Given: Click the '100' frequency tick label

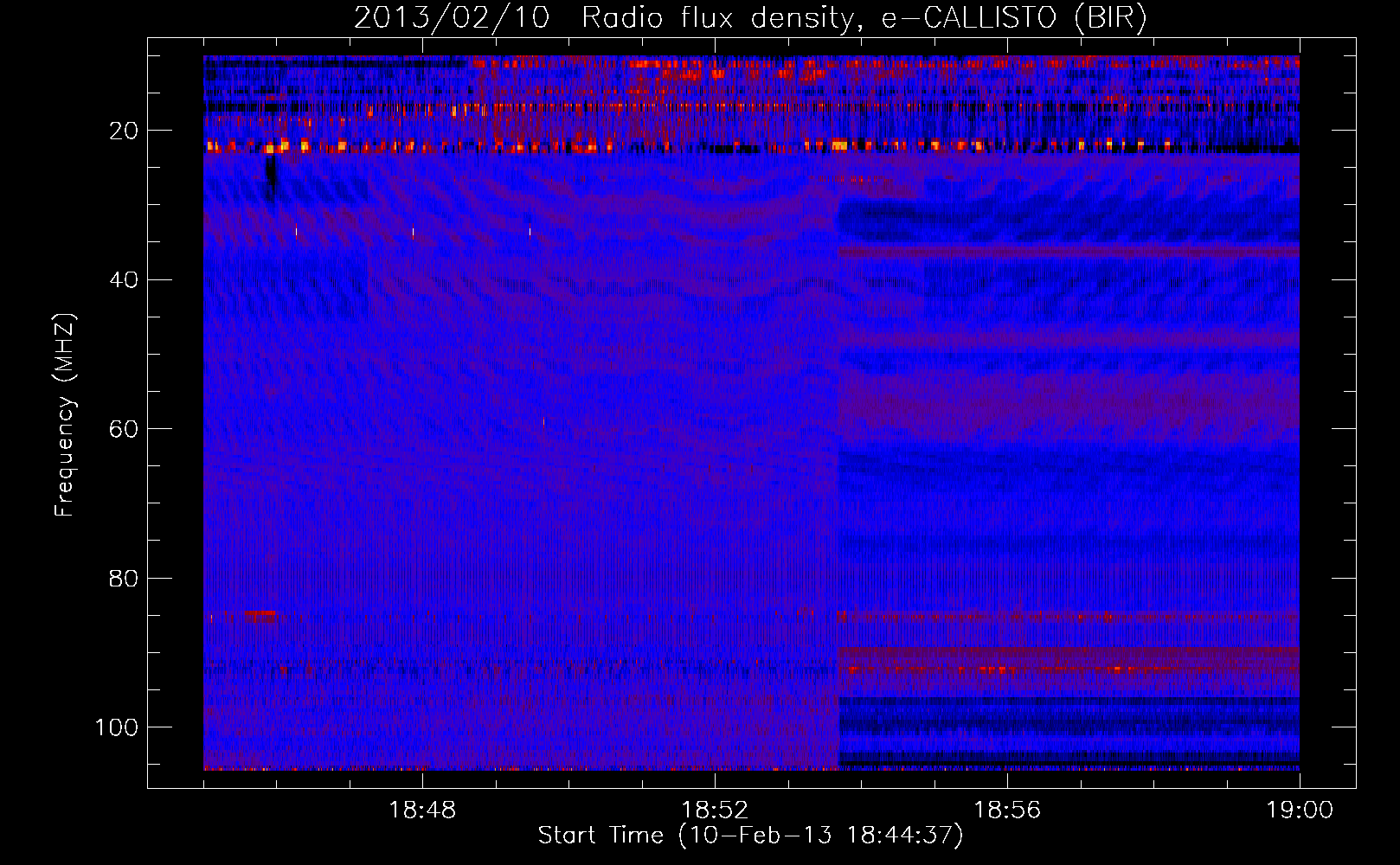Looking at the screenshot, I should tap(117, 727).
